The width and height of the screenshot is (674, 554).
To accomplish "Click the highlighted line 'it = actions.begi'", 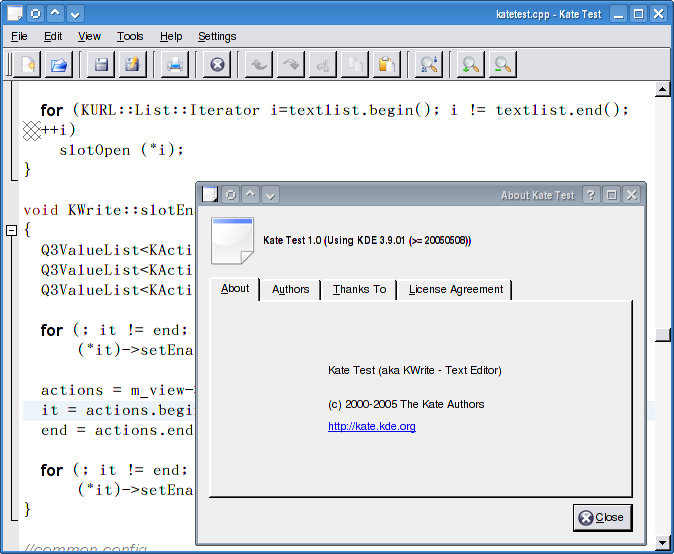I will point(117,410).
